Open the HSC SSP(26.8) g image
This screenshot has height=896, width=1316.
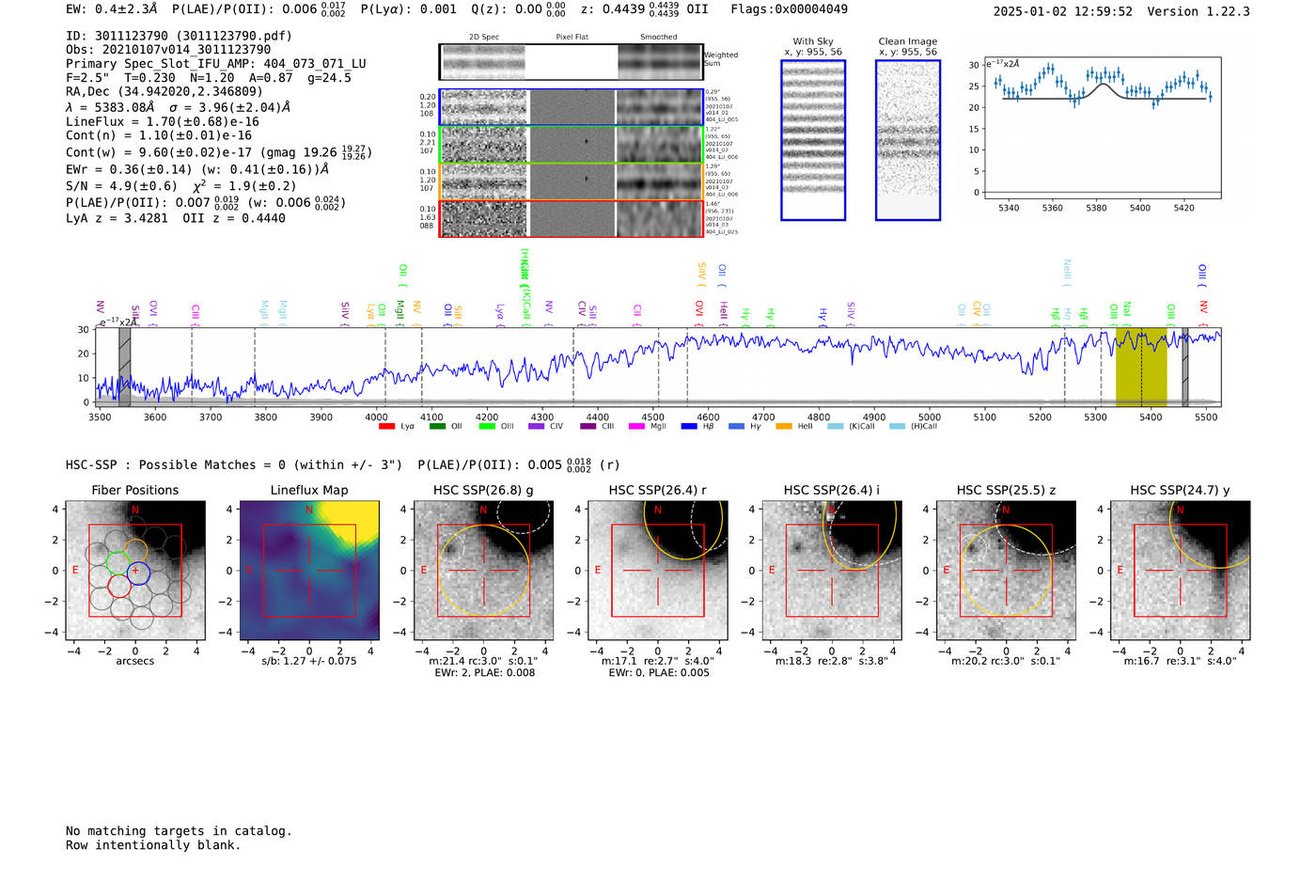[x=483, y=571]
